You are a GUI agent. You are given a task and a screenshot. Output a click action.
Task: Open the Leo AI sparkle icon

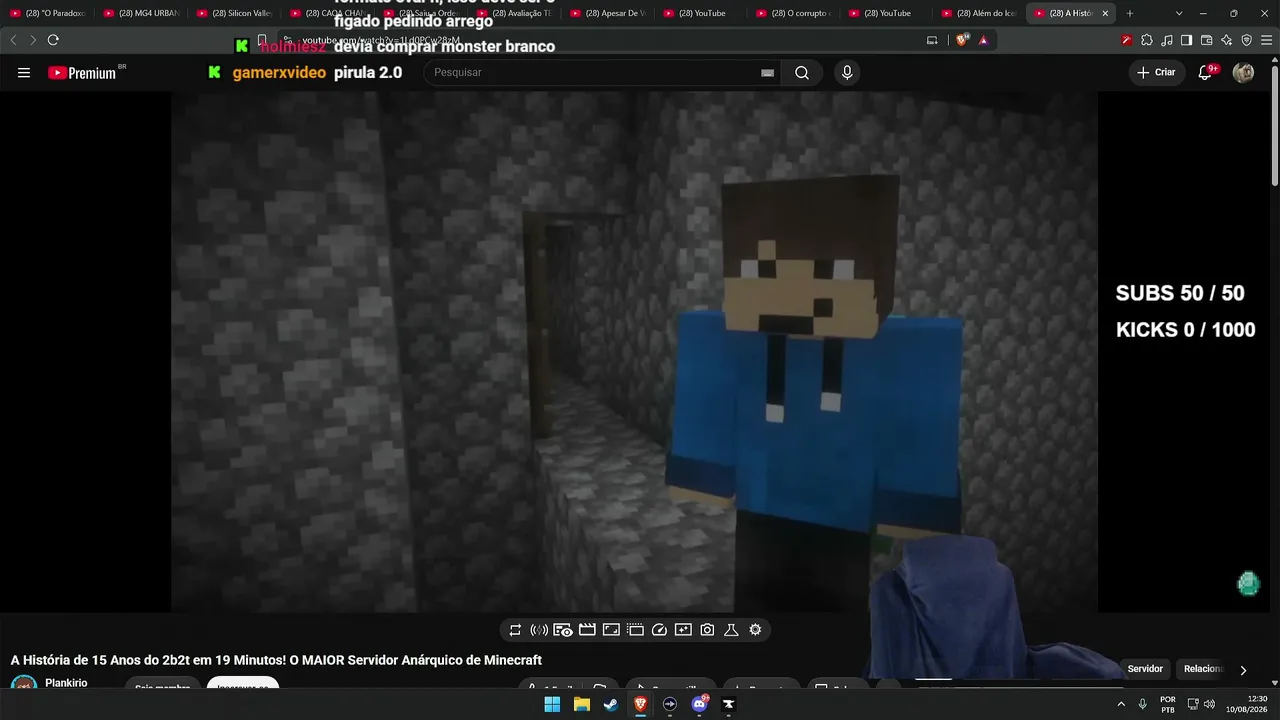click(1226, 40)
